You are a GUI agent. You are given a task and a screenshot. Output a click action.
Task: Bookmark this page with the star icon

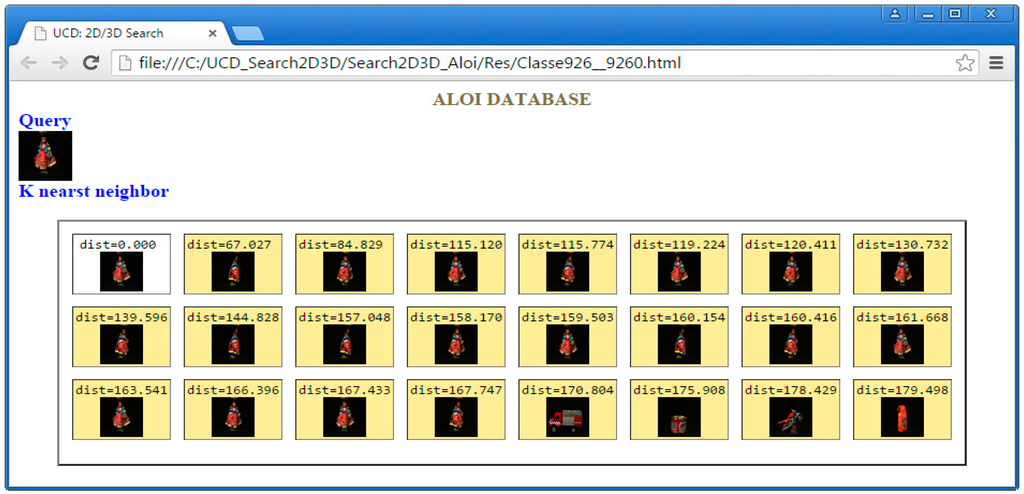(965, 63)
